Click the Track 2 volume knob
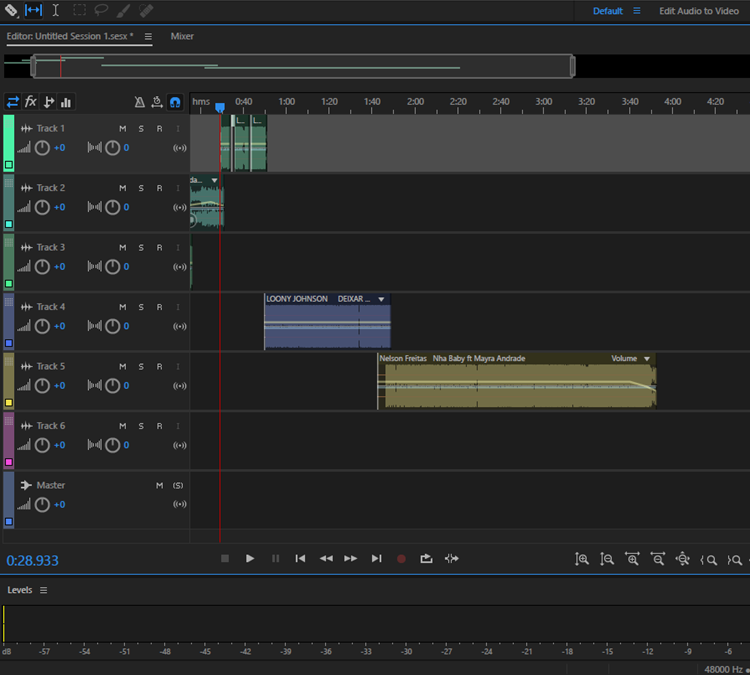This screenshot has width=750, height=675. (x=42, y=207)
